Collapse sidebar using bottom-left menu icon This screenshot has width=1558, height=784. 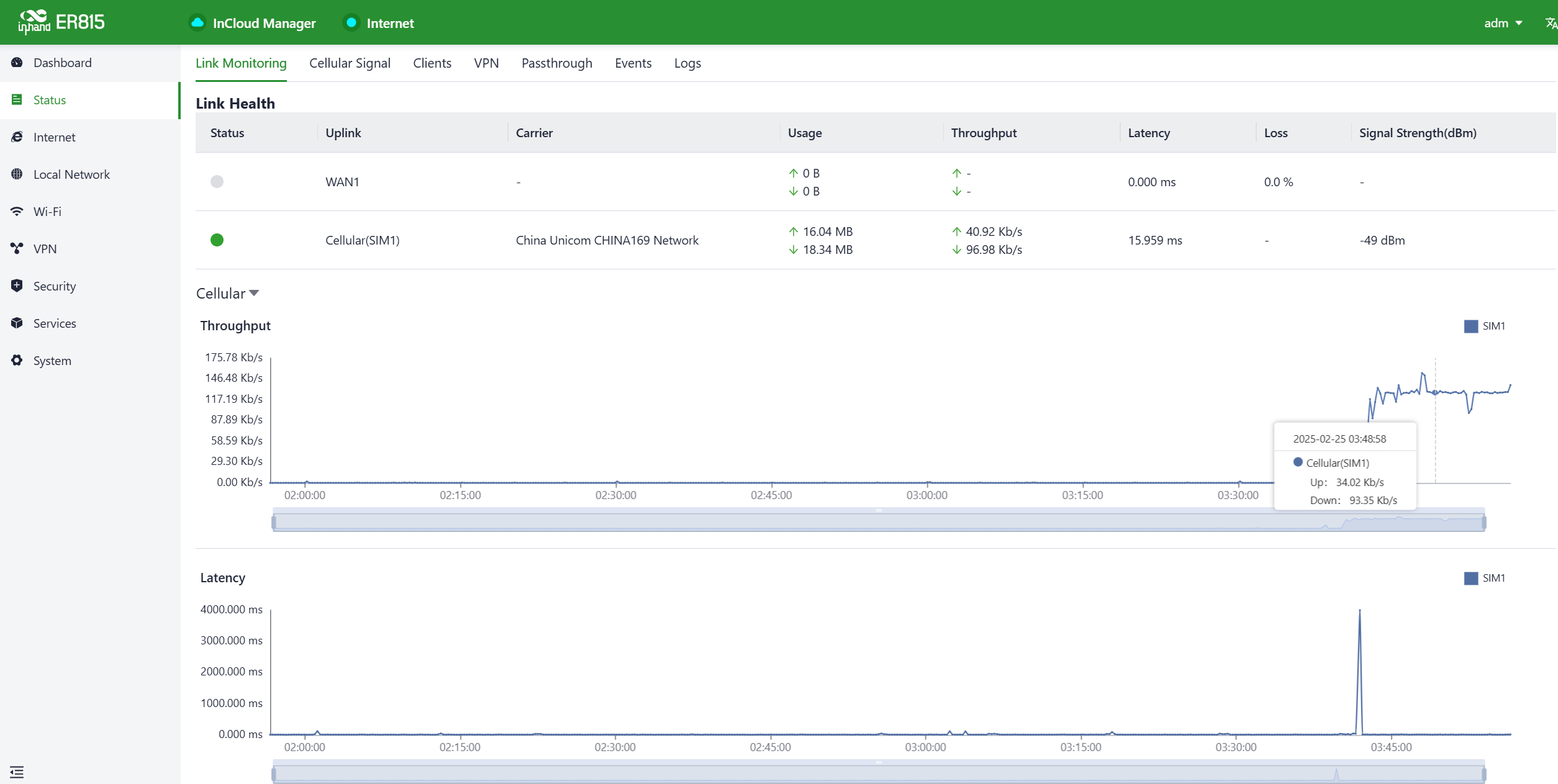[x=17, y=772]
